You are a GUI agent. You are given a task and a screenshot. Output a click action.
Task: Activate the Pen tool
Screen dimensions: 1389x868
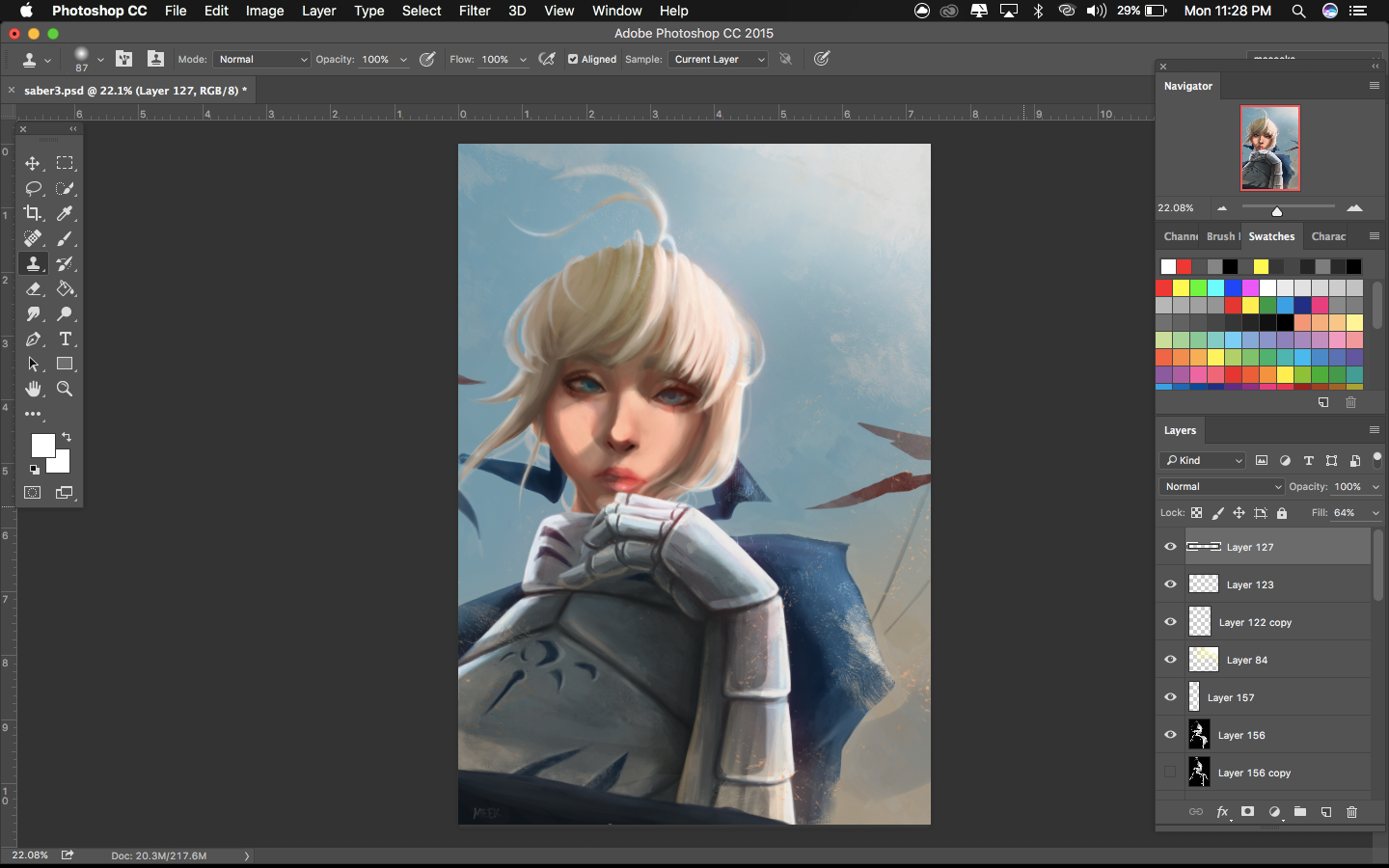(x=33, y=339)
